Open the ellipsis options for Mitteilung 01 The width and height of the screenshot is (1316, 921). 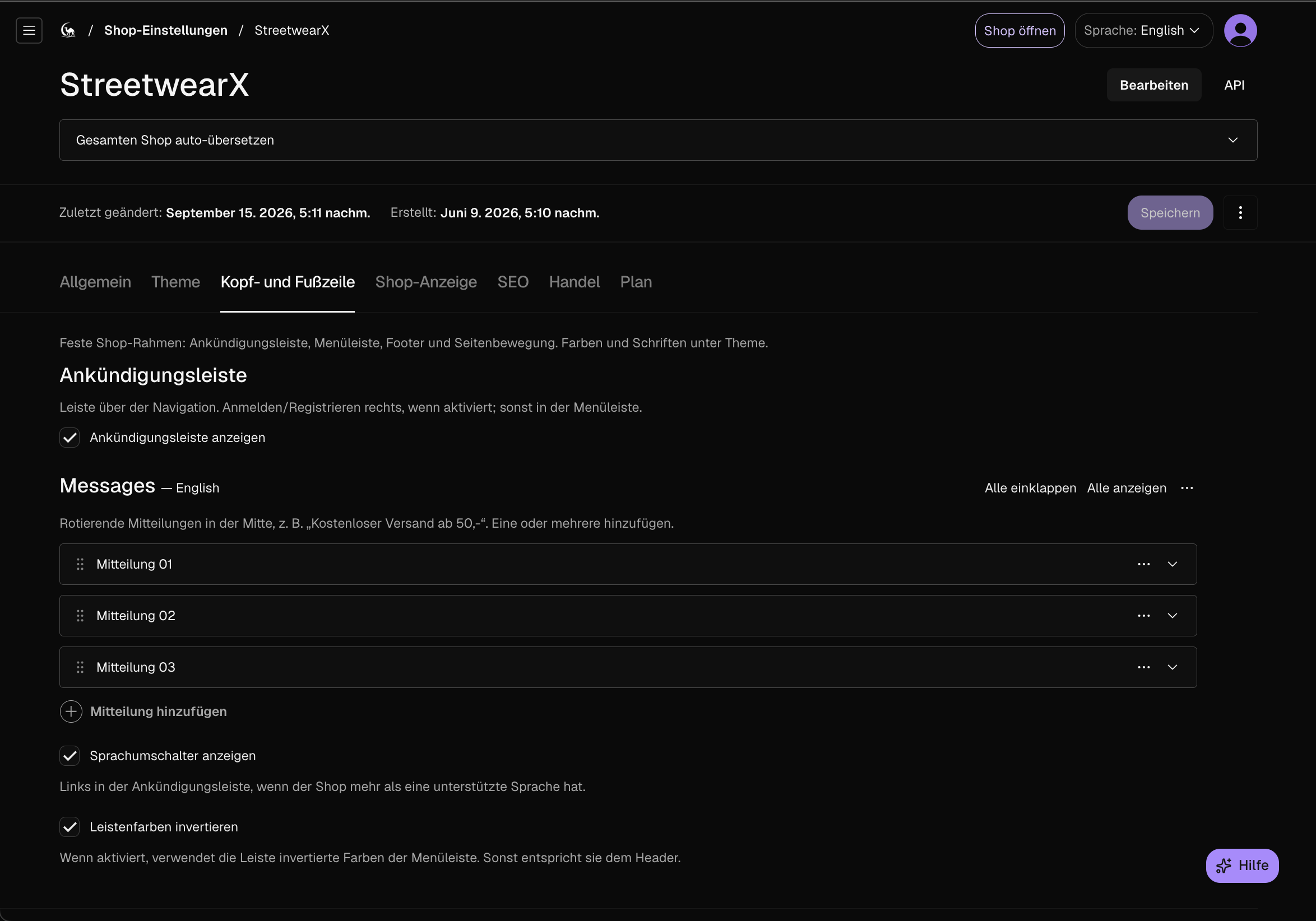point(1144,564)
